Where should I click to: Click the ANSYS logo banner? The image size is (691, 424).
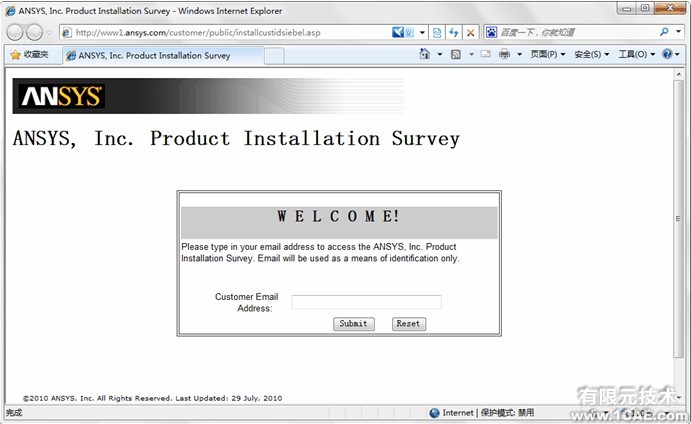pyautogui.click(x=208, y=96)
